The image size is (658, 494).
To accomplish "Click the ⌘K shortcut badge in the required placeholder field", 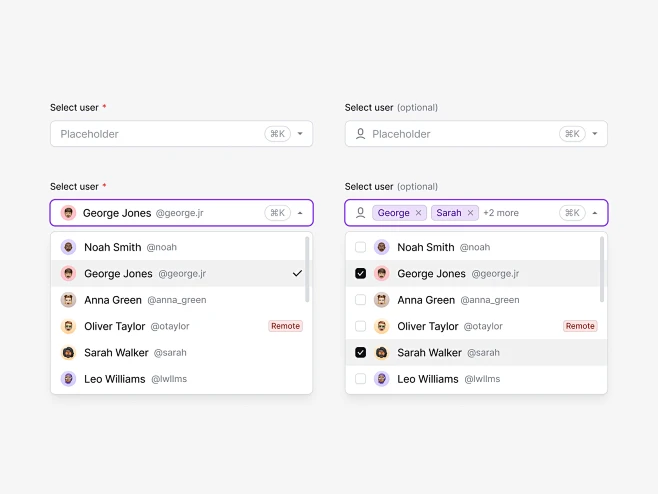I will pyautogui.click(x=277, y=134).
